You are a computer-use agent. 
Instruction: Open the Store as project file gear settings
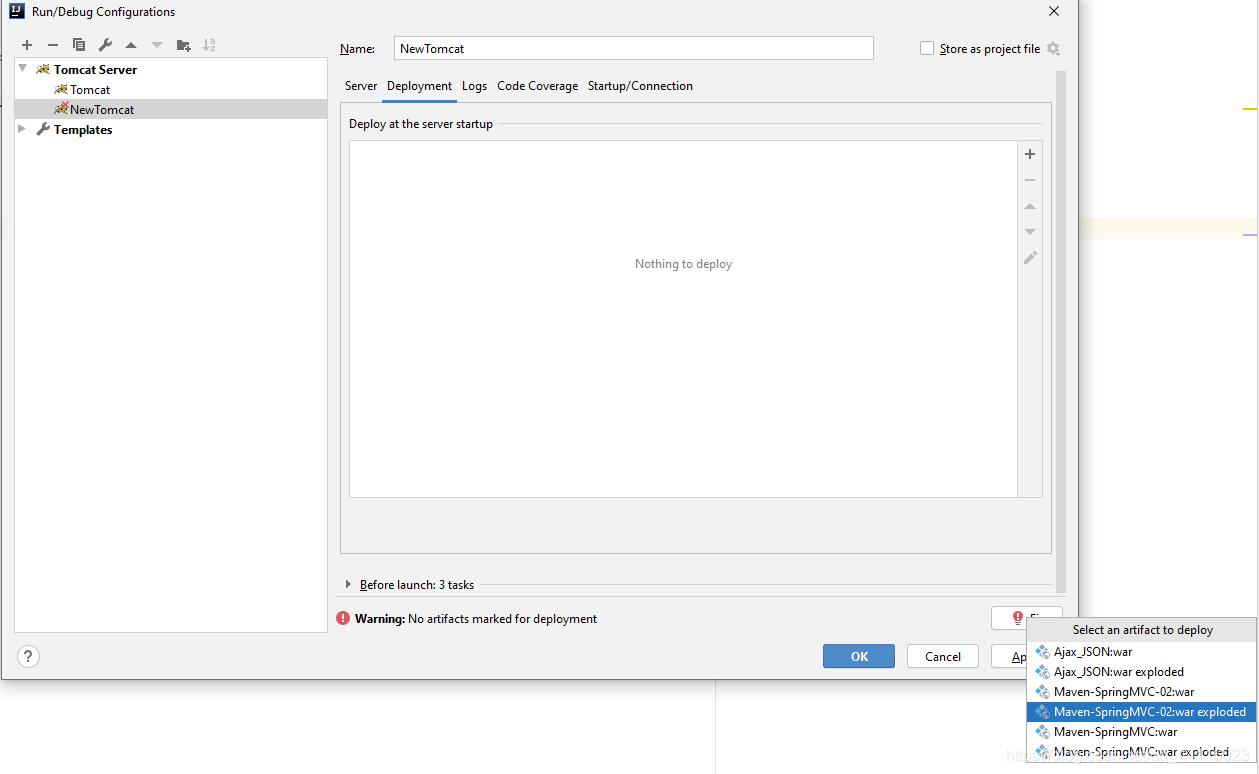[x=1053, y=48]
